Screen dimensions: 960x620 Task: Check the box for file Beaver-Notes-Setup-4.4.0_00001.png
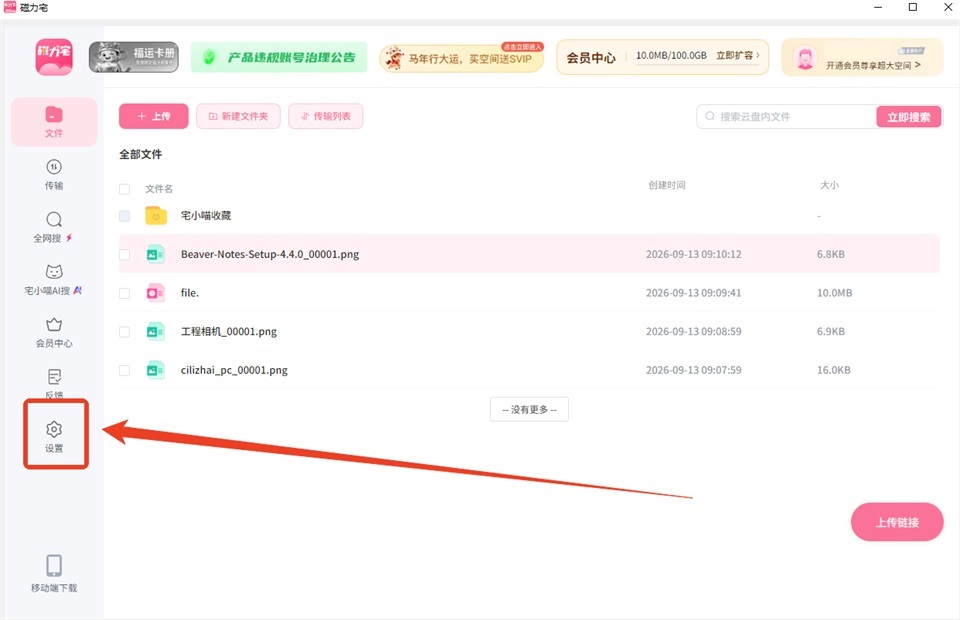tap(124, 255)
